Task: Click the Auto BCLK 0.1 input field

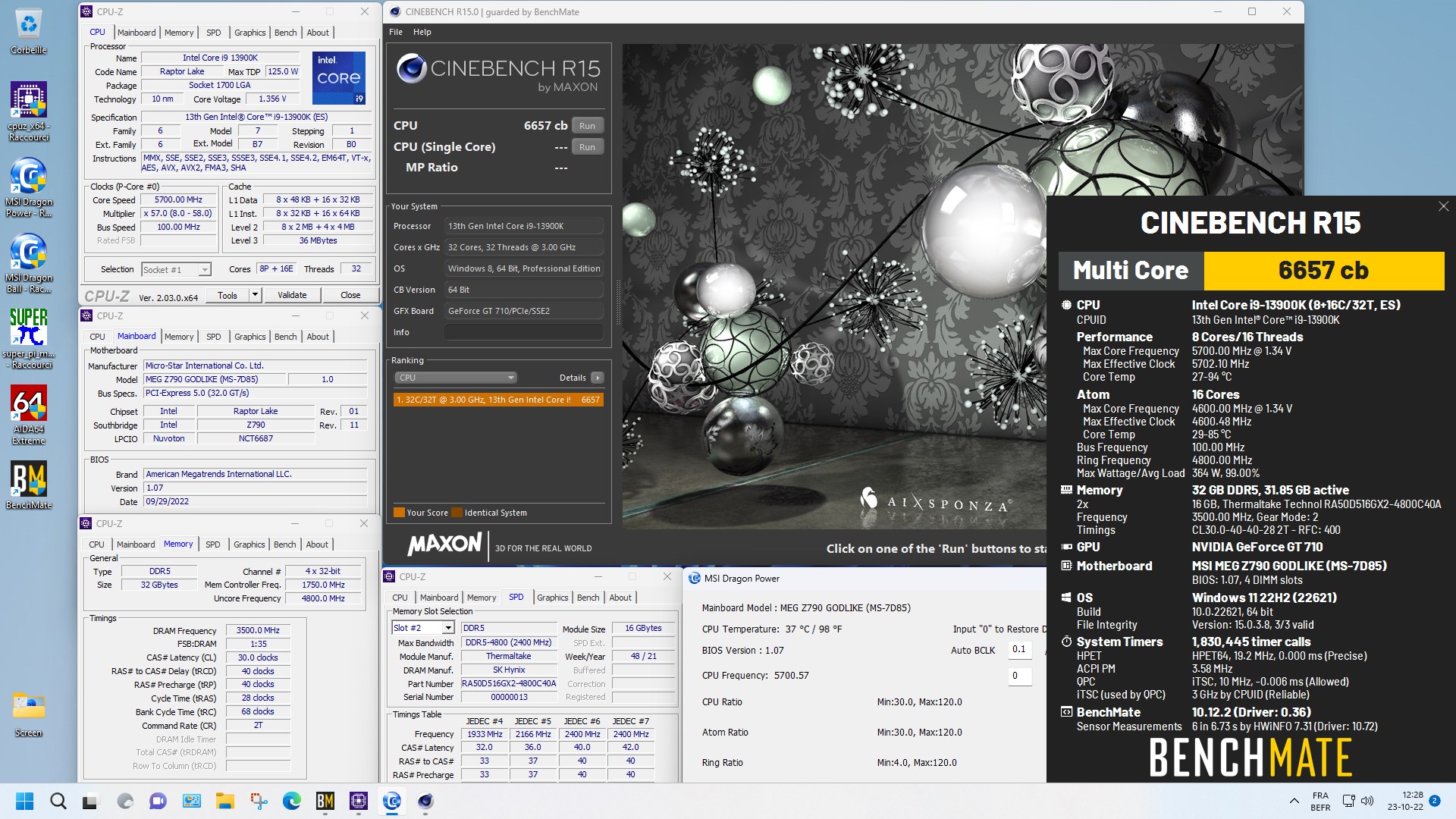Action: click(x=1020, y=649)
